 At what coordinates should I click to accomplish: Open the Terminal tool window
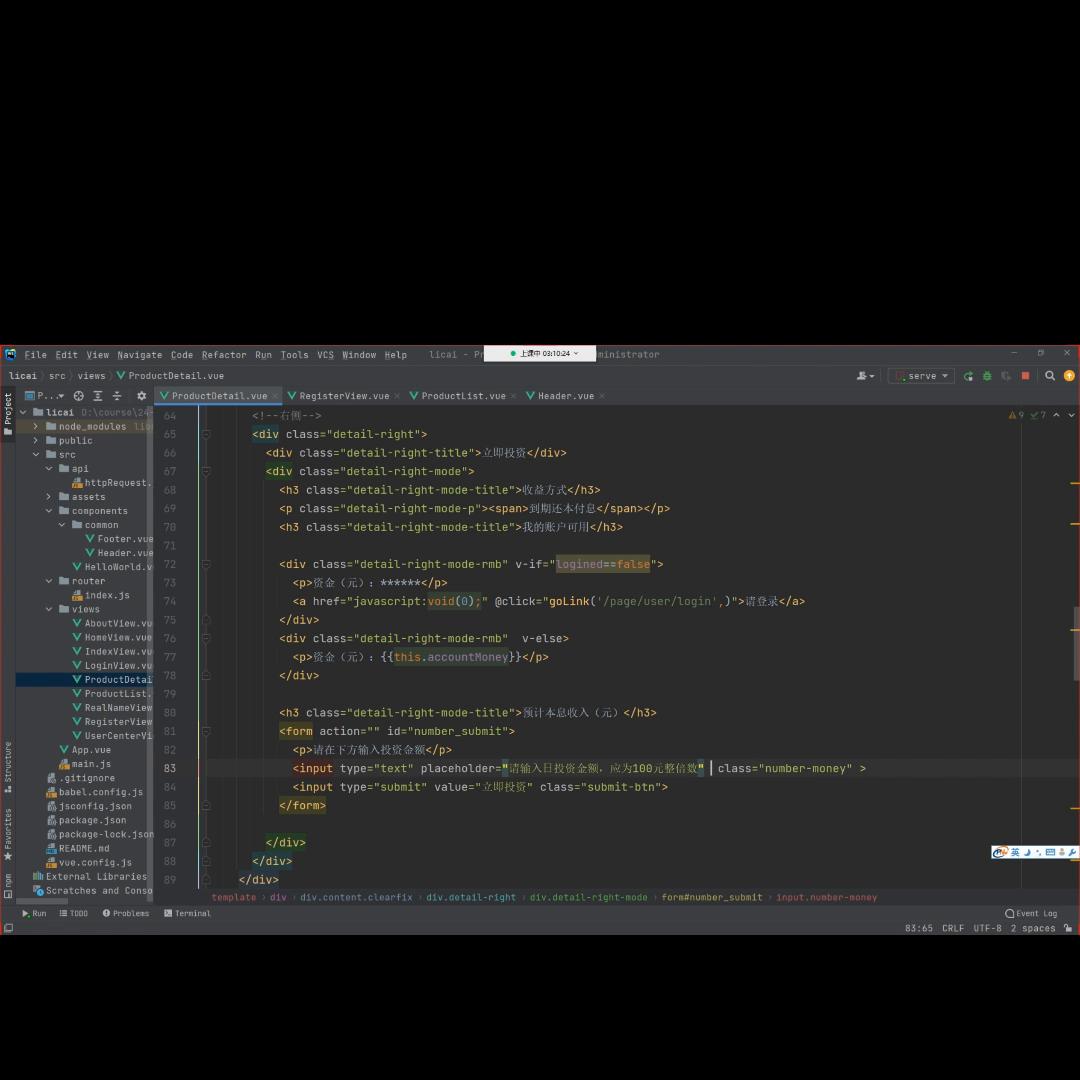click(x=187, y=913)
